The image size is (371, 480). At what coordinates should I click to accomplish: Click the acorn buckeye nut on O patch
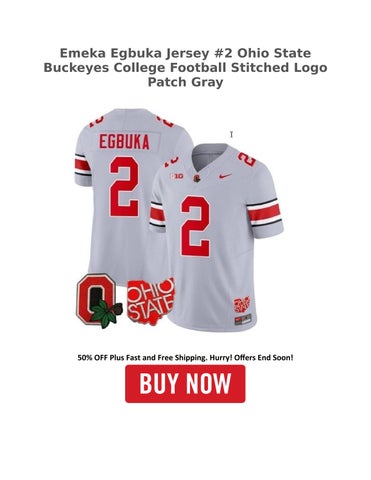[117, 308]
